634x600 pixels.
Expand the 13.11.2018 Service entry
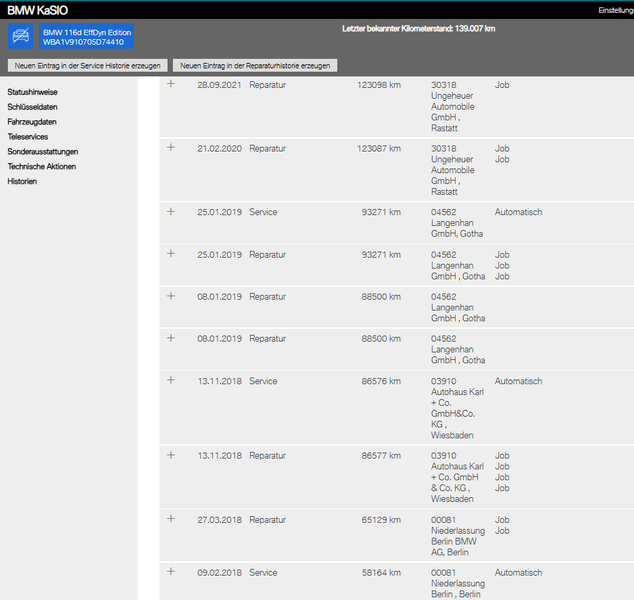171,380
